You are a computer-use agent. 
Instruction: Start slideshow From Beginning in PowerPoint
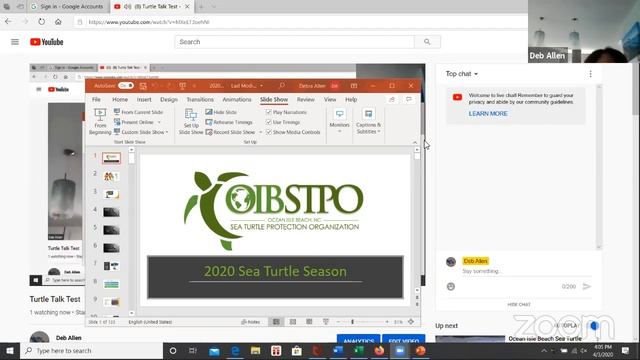(100, 121)
